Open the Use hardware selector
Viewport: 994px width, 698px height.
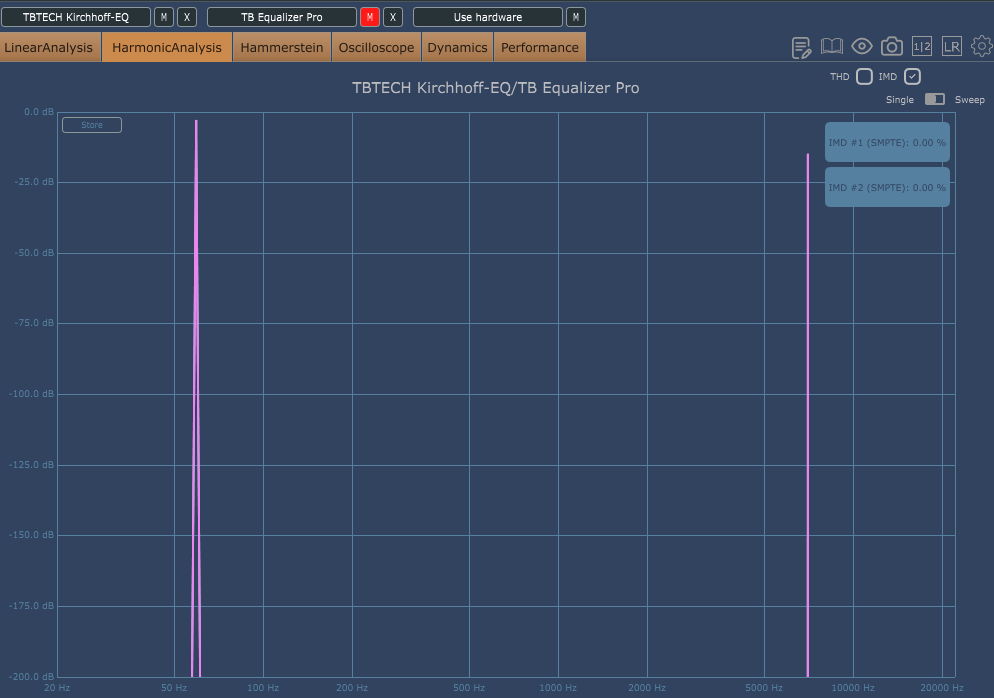[487, 17]
